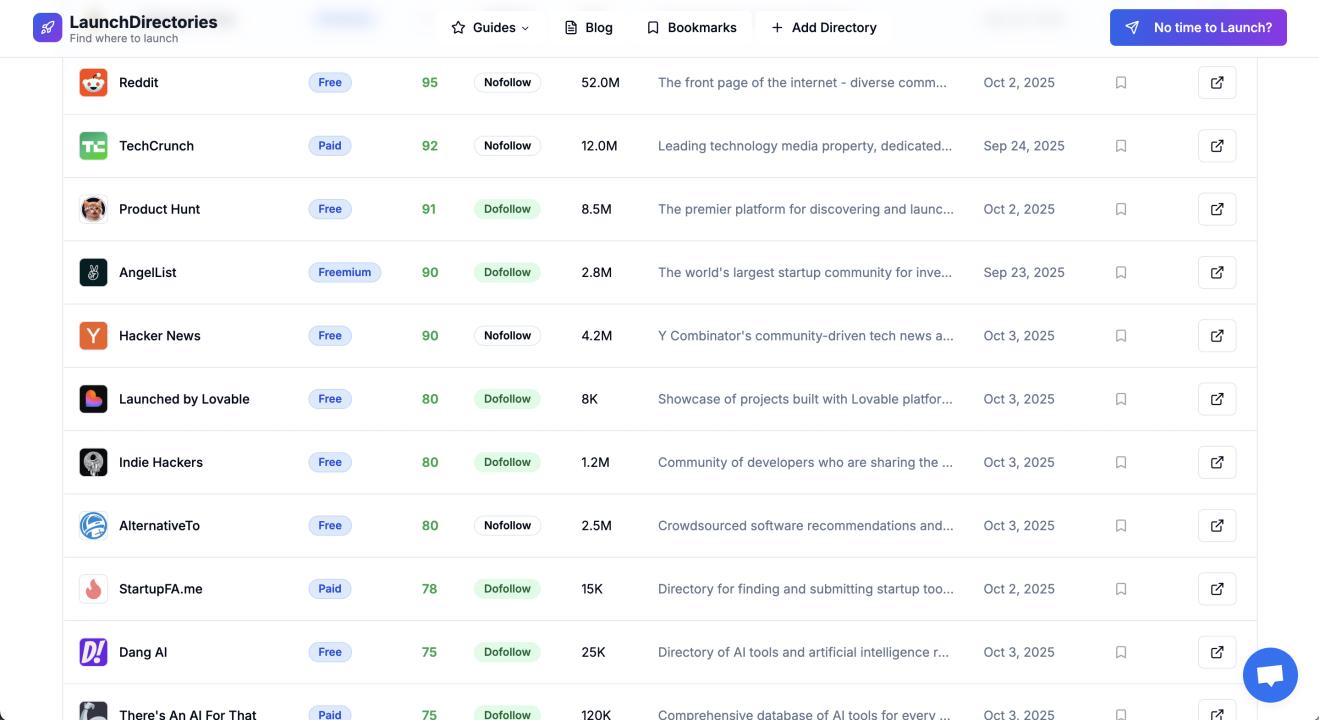
Task: Click the Add Directory button
Action: (x=823, y=28)
